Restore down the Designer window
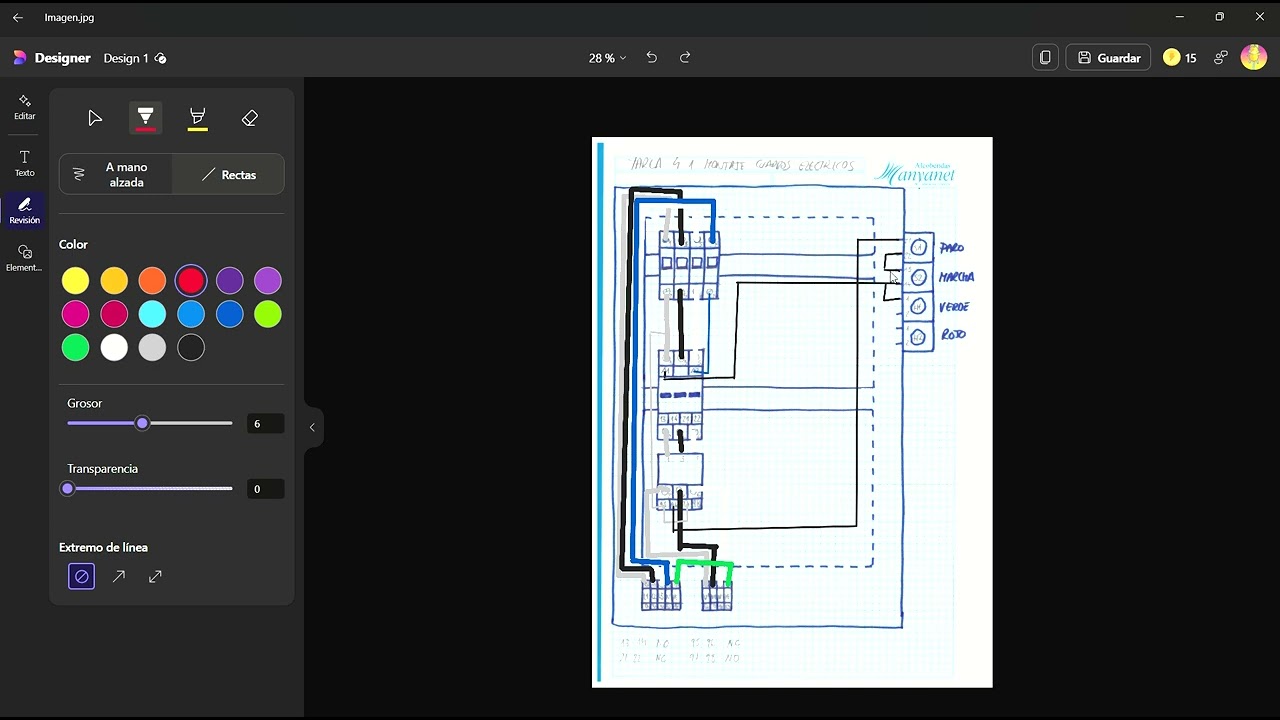Viewport: 1280px width, 720px height. point(1219,17)
